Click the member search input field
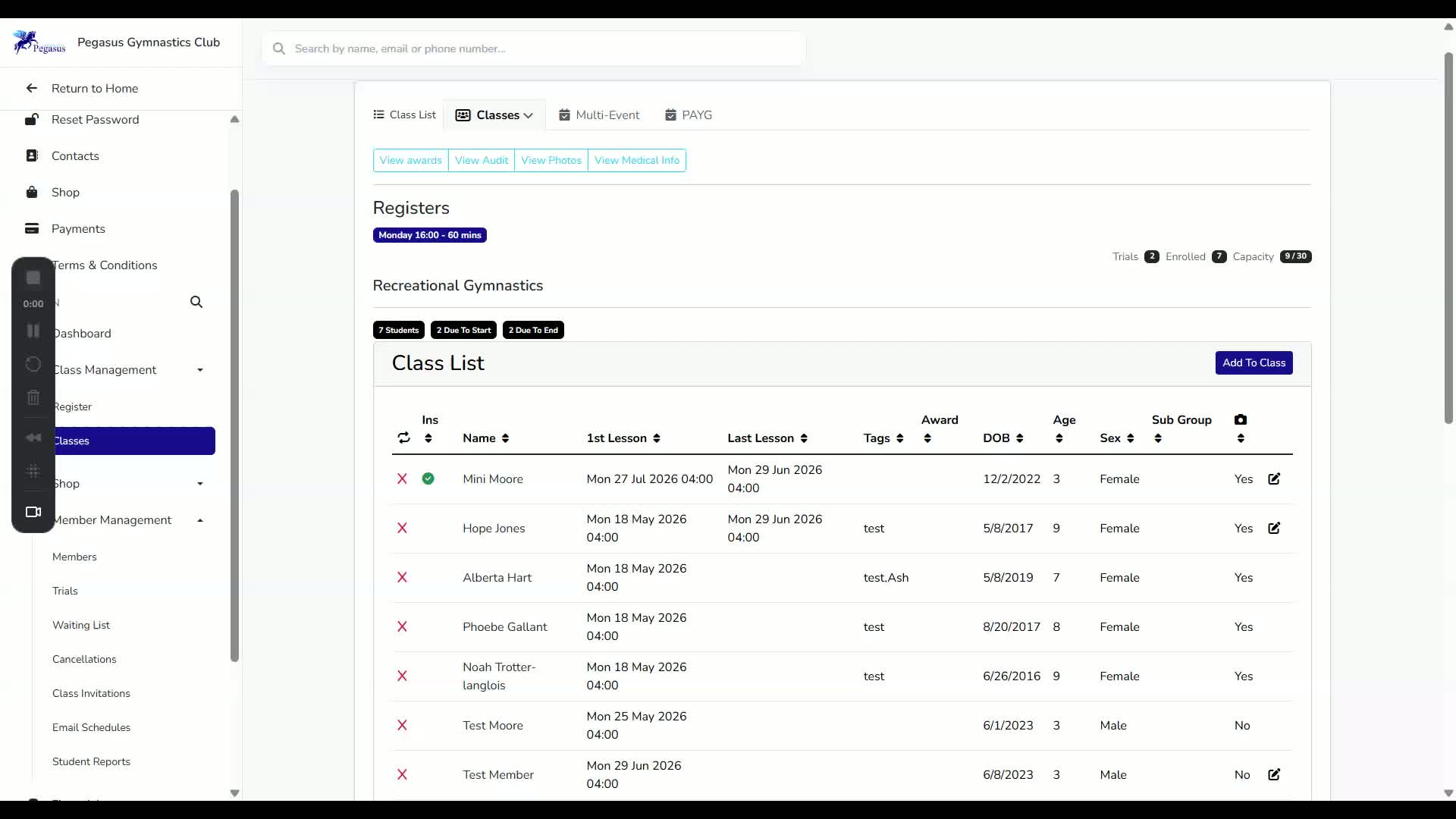This screenshot has width=1456, height=819. tap(534, 49)
